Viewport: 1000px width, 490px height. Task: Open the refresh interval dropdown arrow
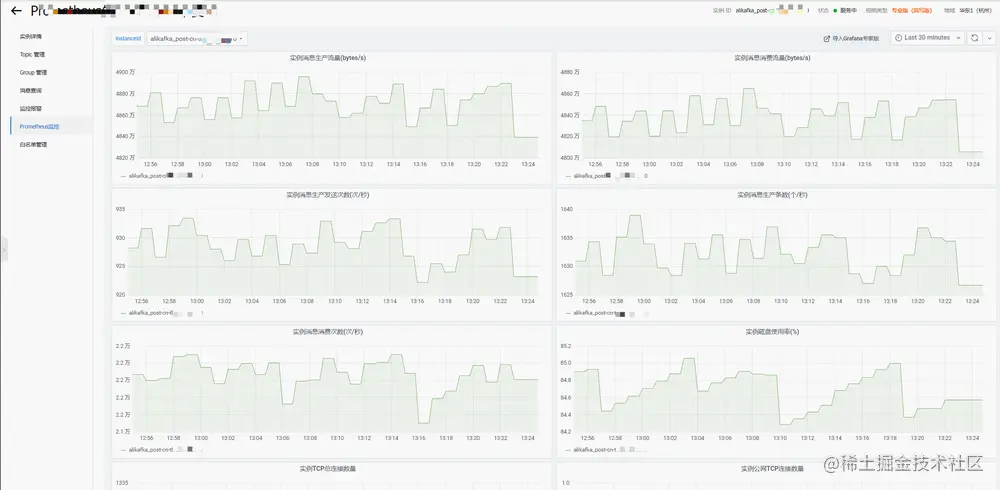click(989, 38)
